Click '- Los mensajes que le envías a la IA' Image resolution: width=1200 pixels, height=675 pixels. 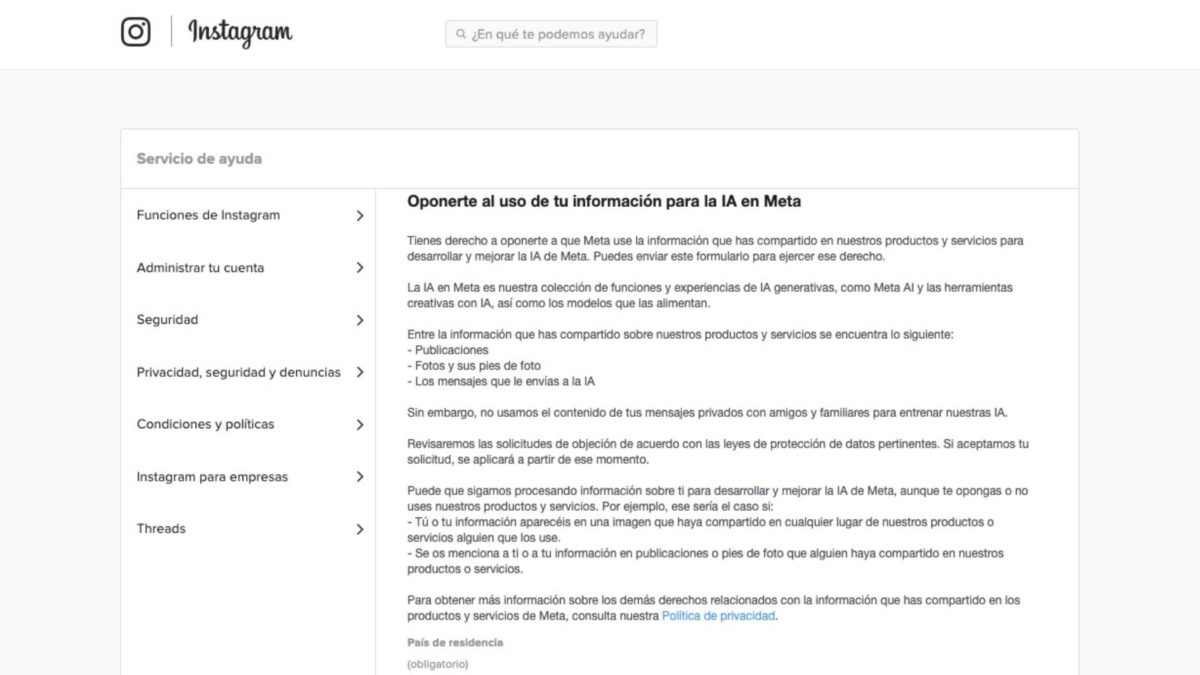501,381
